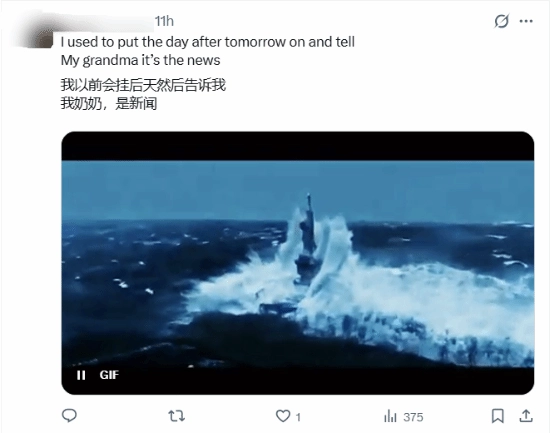550x433 pixels.
Task: Click the reply speech bubble icon
Action: [69, 416]
